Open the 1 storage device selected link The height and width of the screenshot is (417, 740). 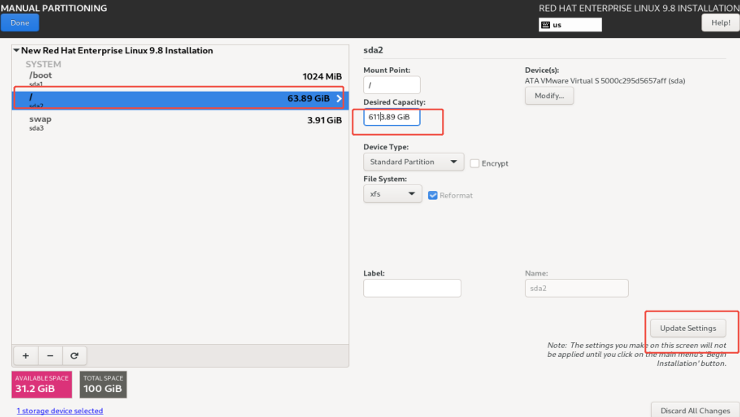[60, 411]
